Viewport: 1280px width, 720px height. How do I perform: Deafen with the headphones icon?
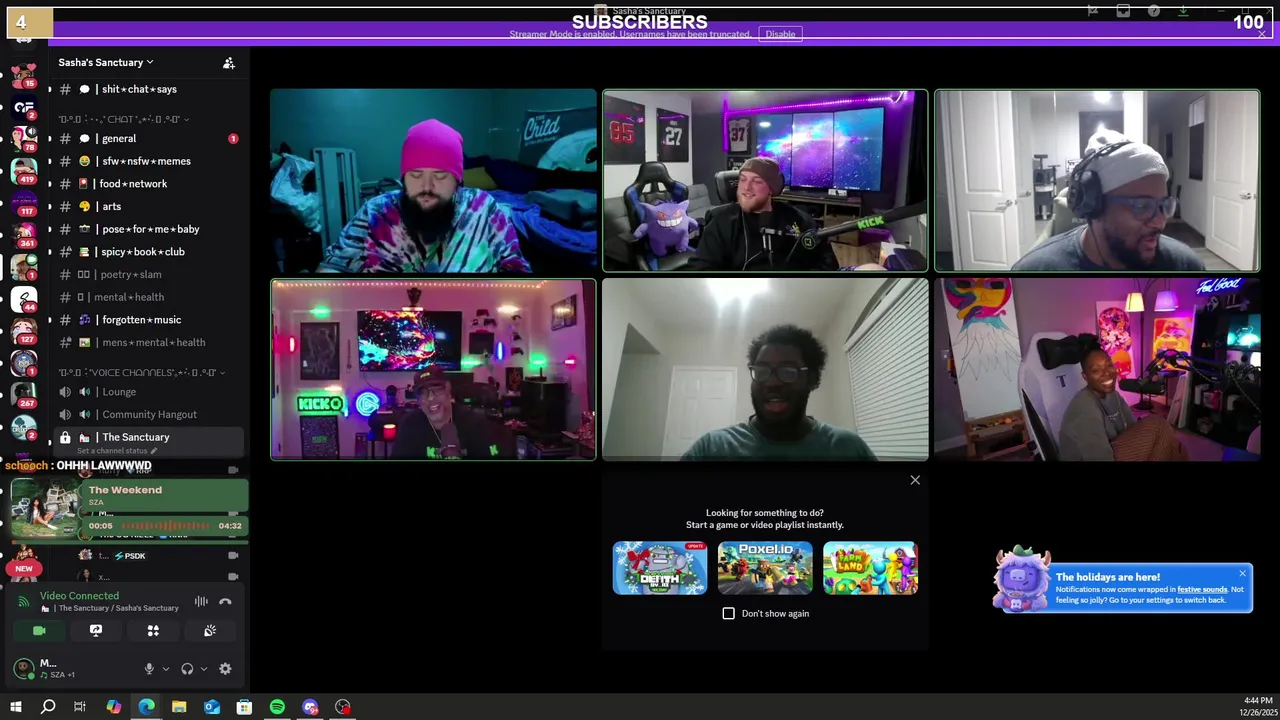(x=187, y=669)
